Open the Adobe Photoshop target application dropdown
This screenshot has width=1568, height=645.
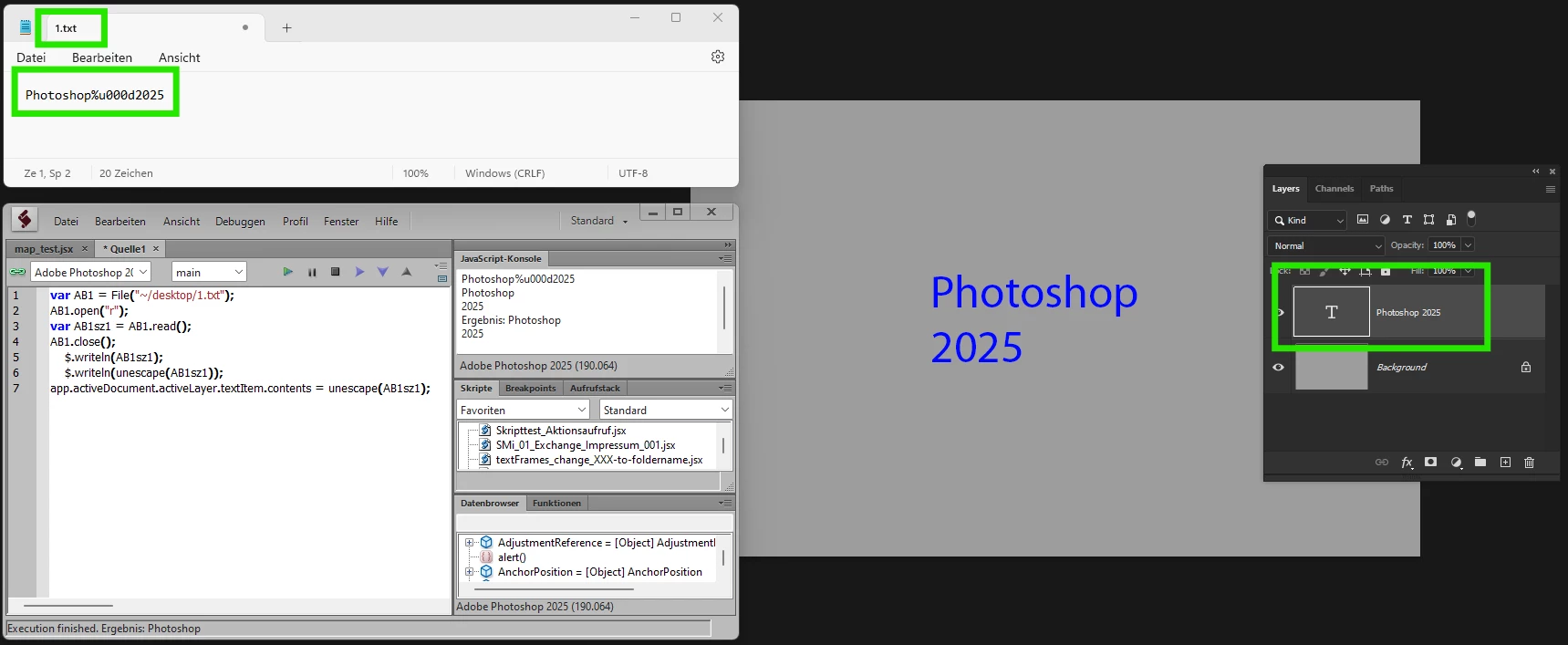(90, 272)
